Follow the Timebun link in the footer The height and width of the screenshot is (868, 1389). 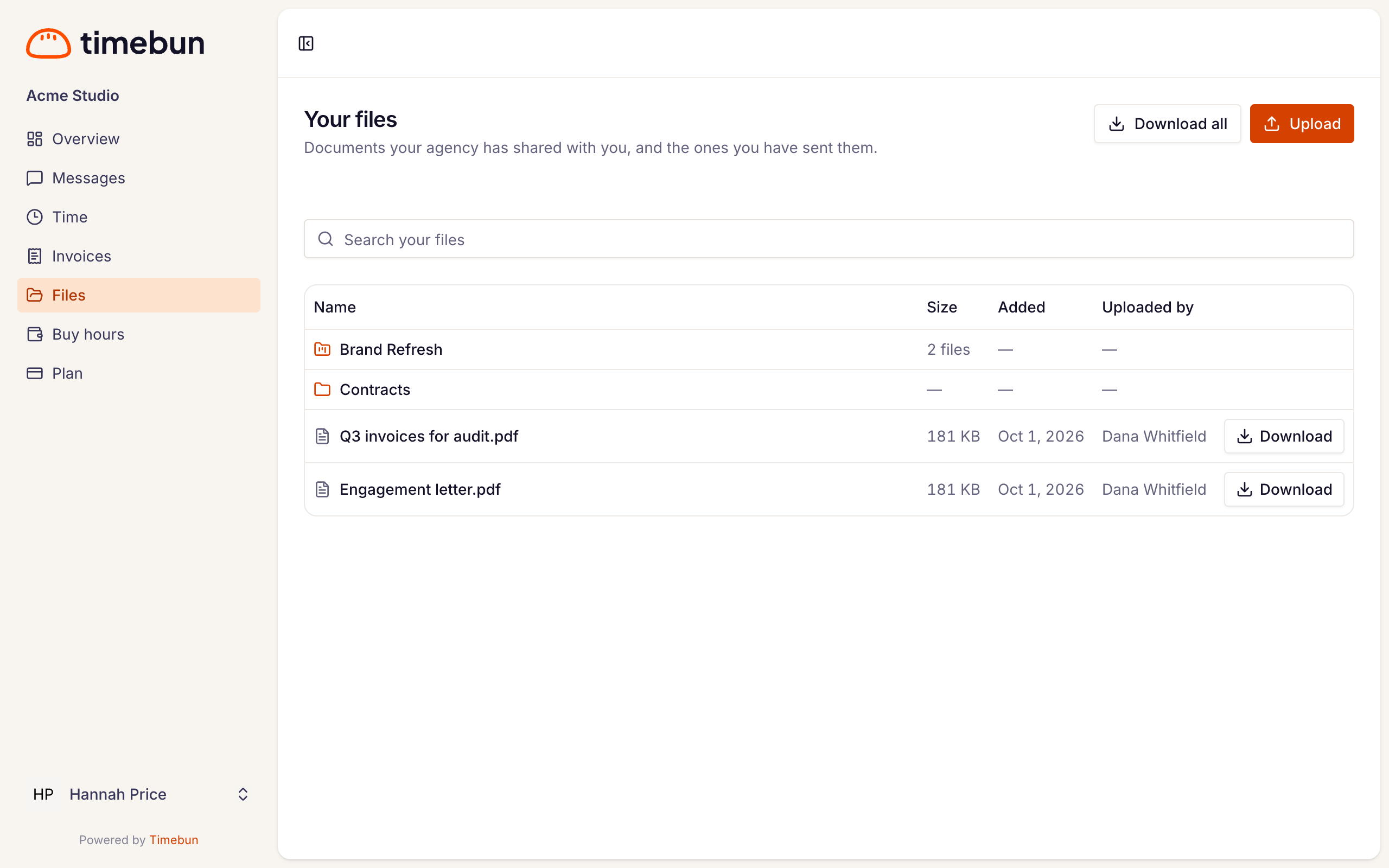[x=173, y=840]
